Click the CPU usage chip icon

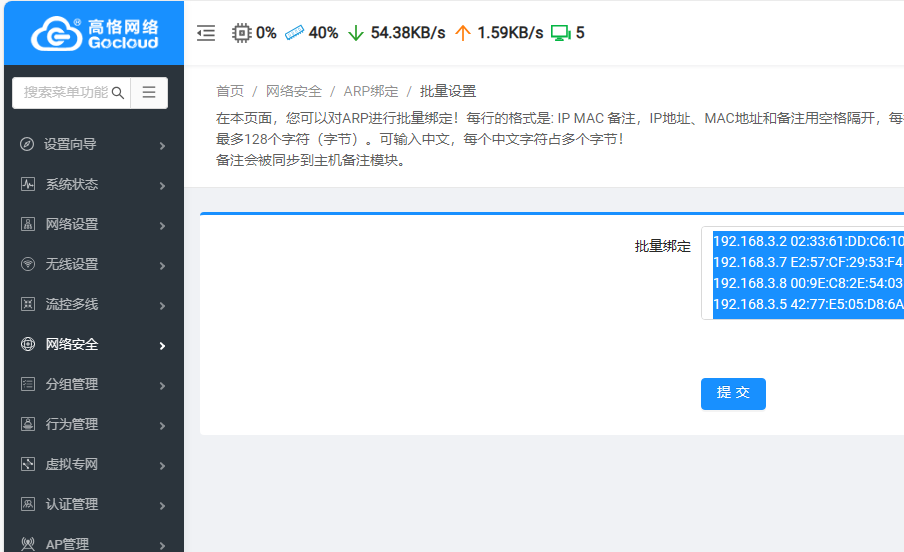click(242, 33)
